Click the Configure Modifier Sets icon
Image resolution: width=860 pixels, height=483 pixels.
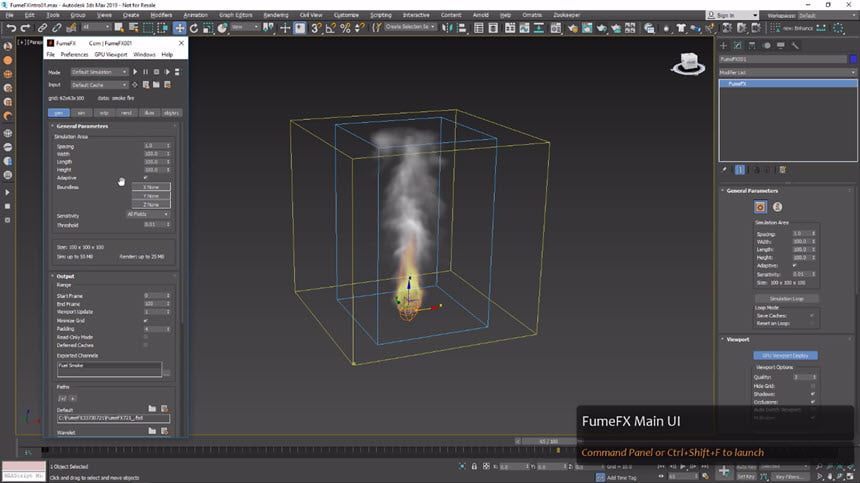tap(783, 170)
